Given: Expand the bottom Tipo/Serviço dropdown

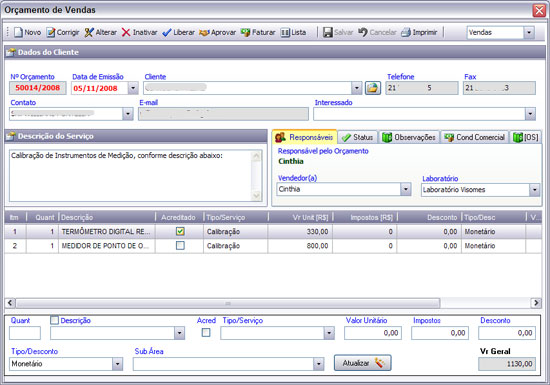Looking at the screenshot, I should click(329, 333).
